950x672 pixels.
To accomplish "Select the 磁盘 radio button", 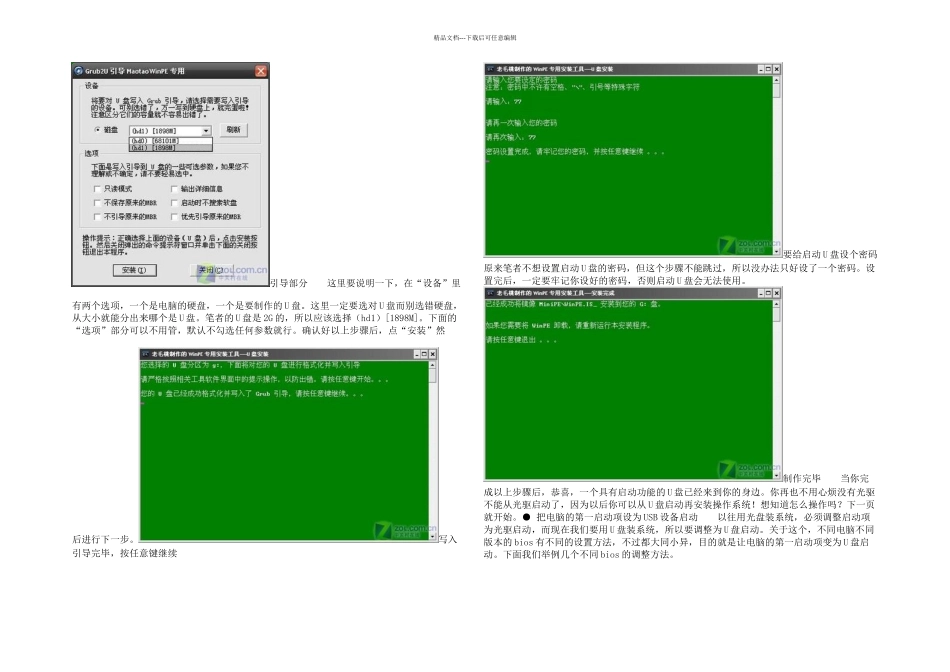I will pyautogui.click(x=97, y=130).
